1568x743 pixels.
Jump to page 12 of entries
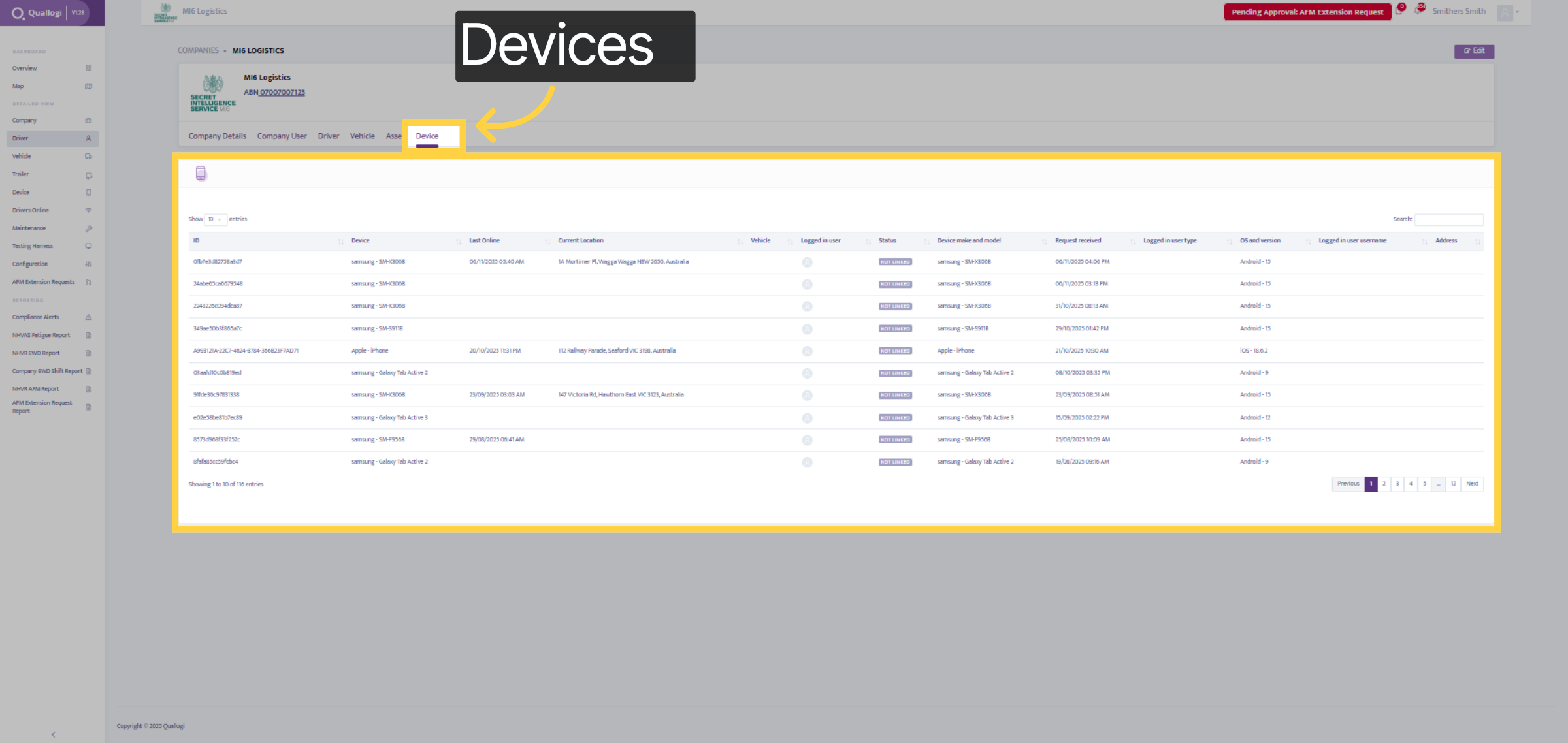(x=1453, y=484)
